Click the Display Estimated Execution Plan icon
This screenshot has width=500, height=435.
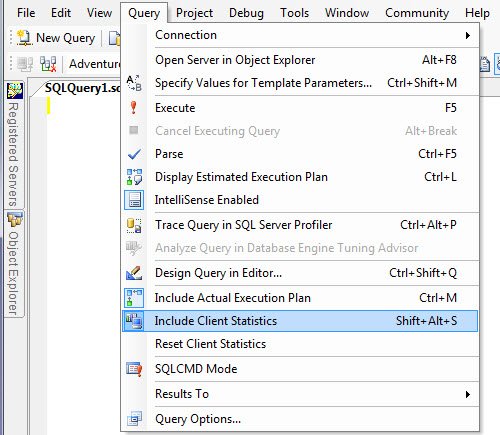[134, 177]
